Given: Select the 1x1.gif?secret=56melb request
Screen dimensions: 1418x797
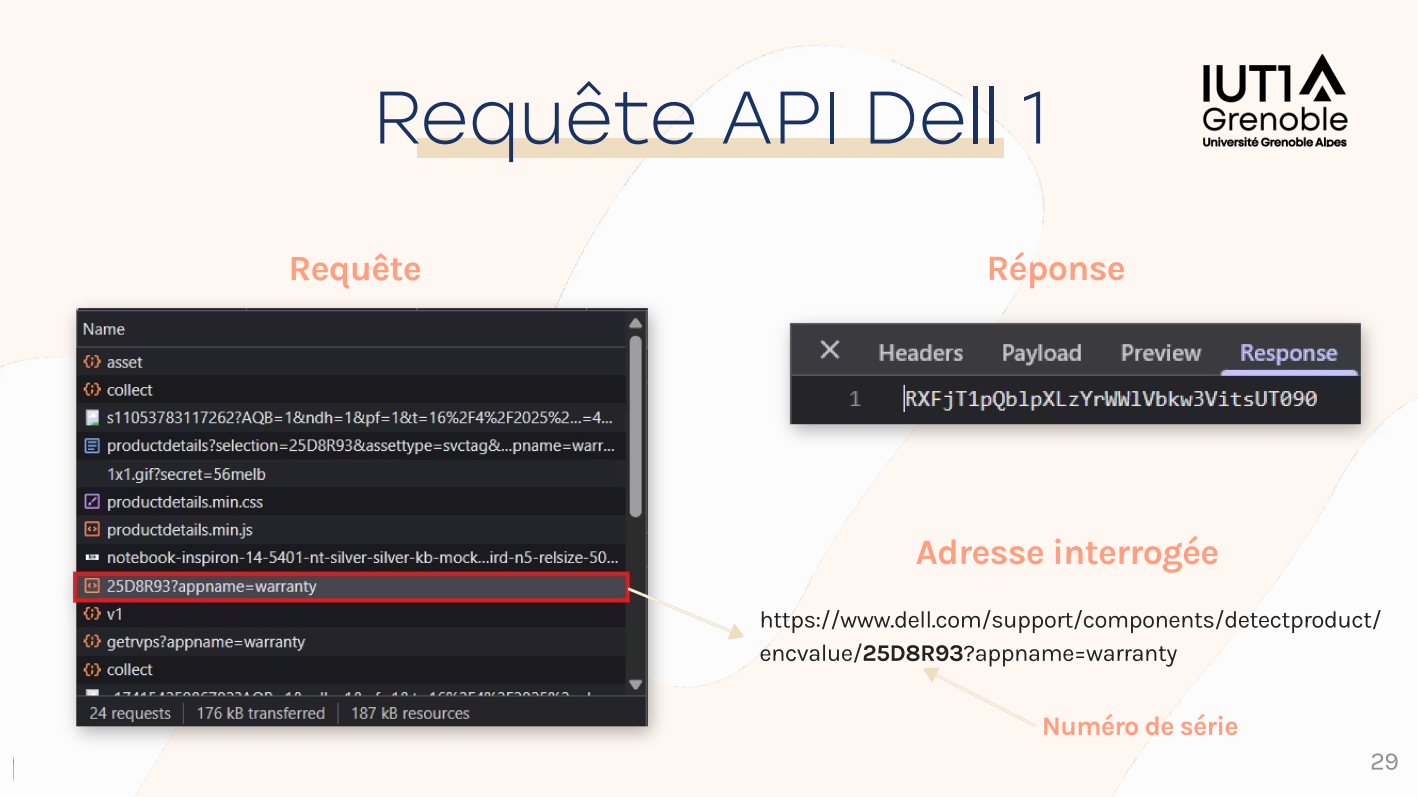Looking at the screenshot, I should [186, 474].
